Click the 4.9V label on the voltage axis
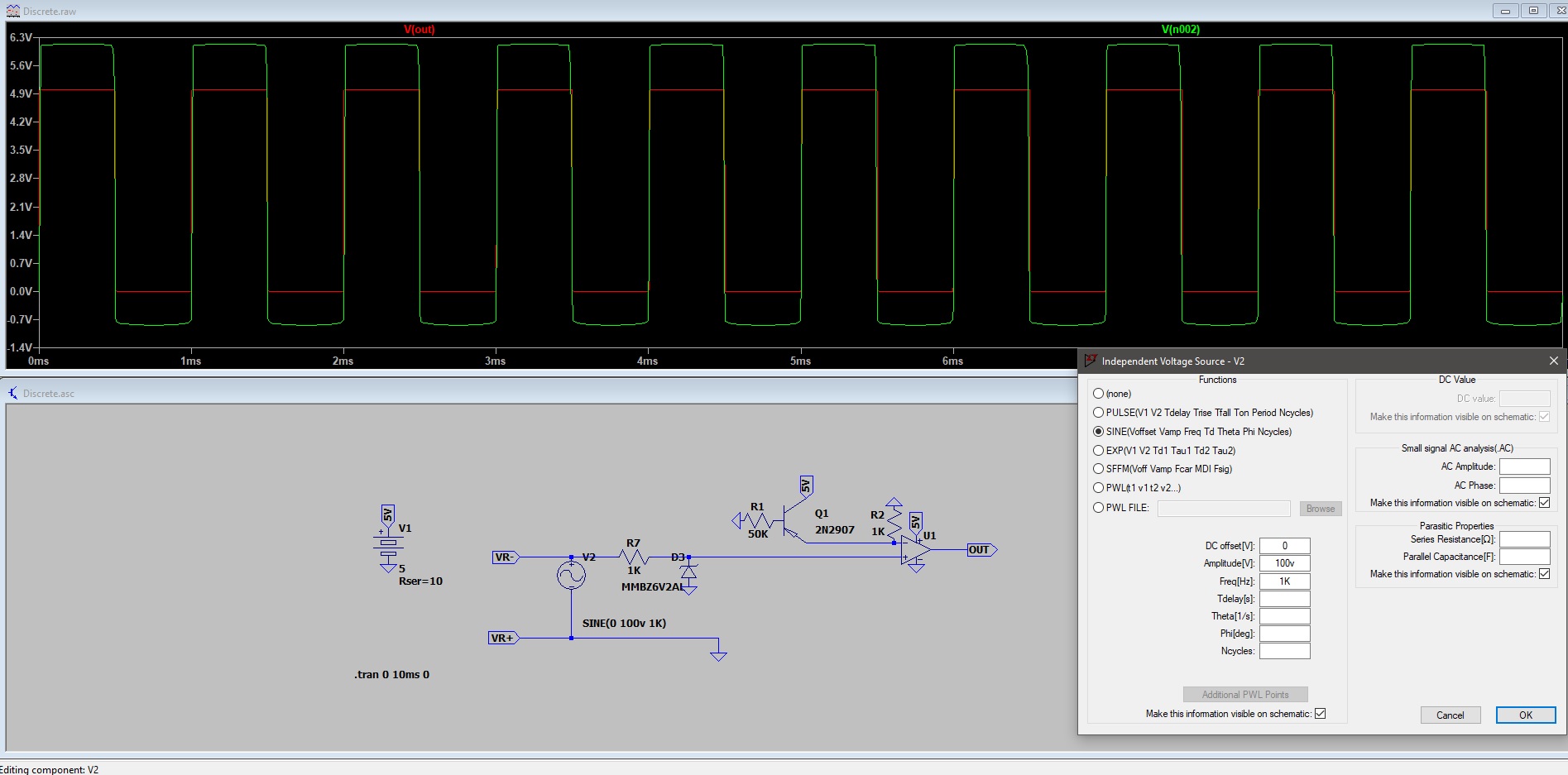Viewport: 1568px width, 775px height. (x=21, y=93)
